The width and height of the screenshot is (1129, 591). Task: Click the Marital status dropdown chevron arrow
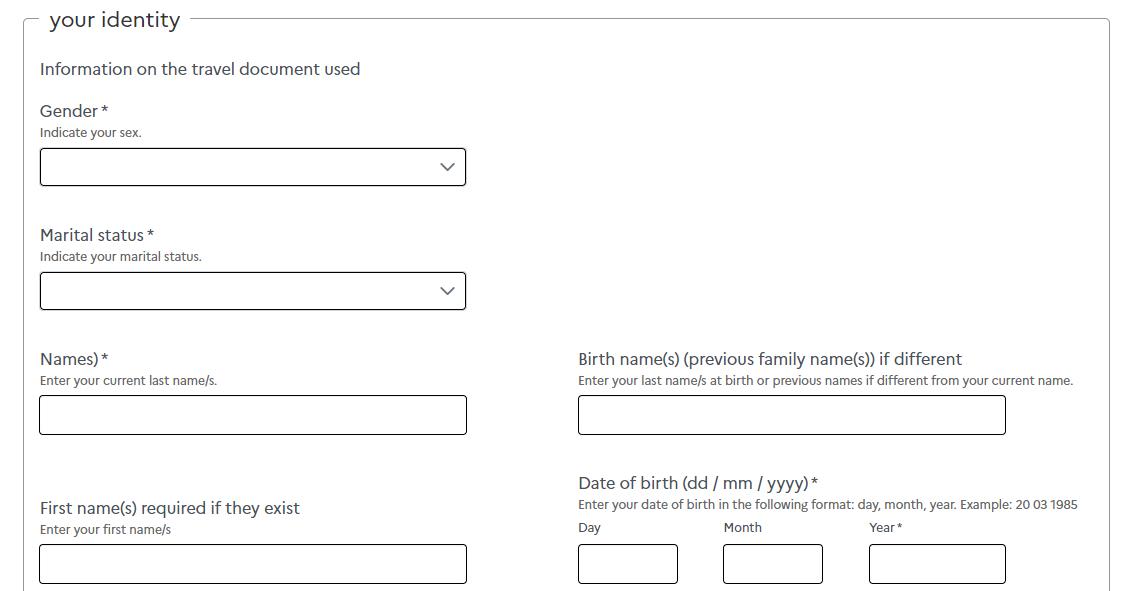(447, 291)
